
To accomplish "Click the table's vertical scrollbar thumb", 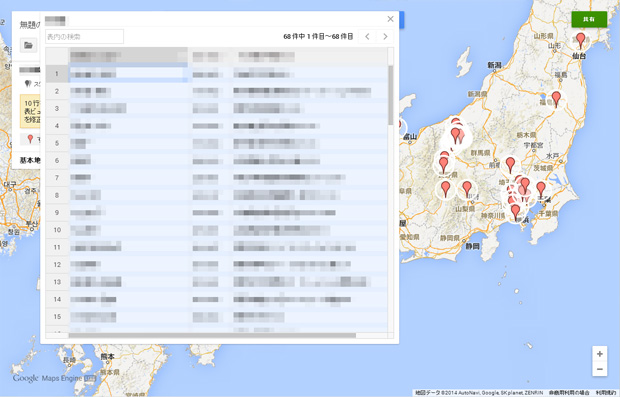I will (391, 95).
